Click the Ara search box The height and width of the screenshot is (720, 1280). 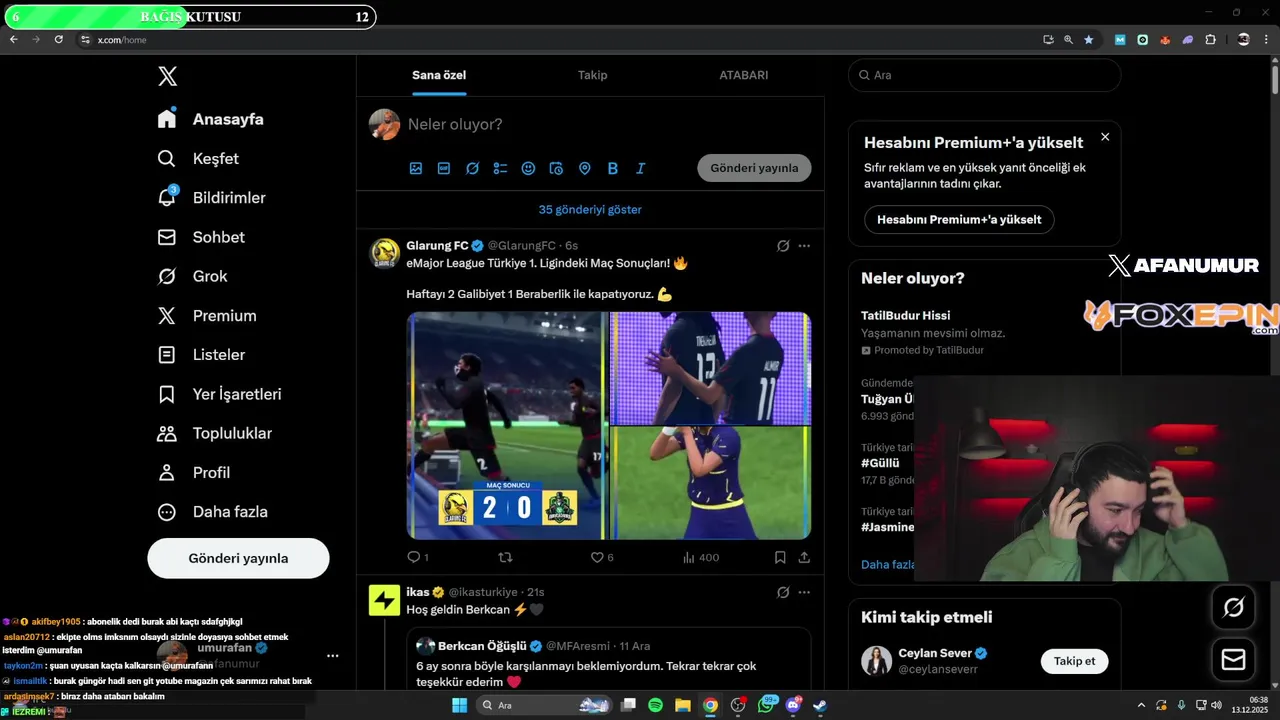pos(985,75)
